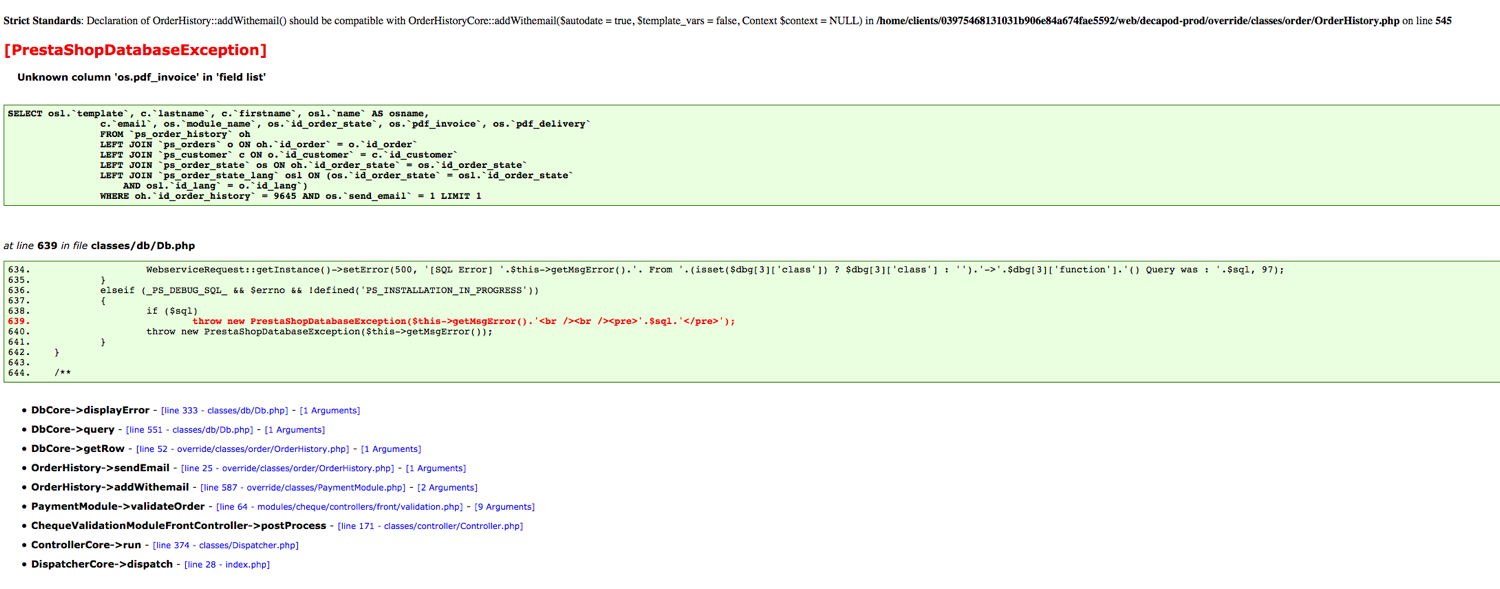Click the DbCore->query stack entry name

pos(73,429)
